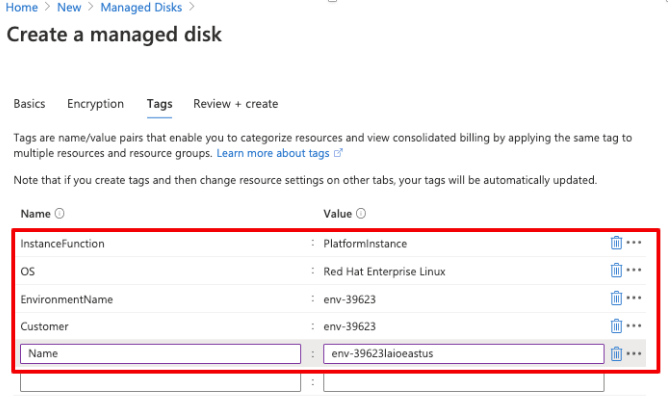The height and width of the screenshot is (403, 668).
Task: Open more options for Customer tag
Action: coord(634,325)
